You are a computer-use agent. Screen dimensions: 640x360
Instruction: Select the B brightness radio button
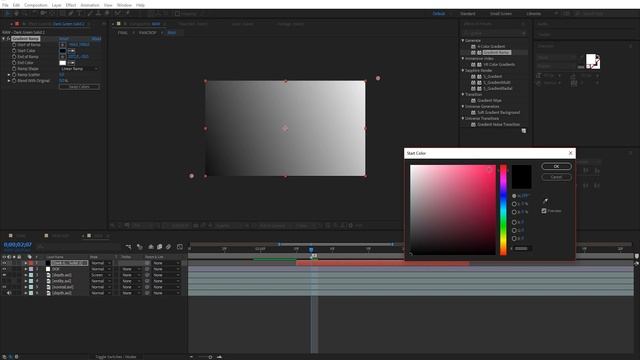point(514,212)
